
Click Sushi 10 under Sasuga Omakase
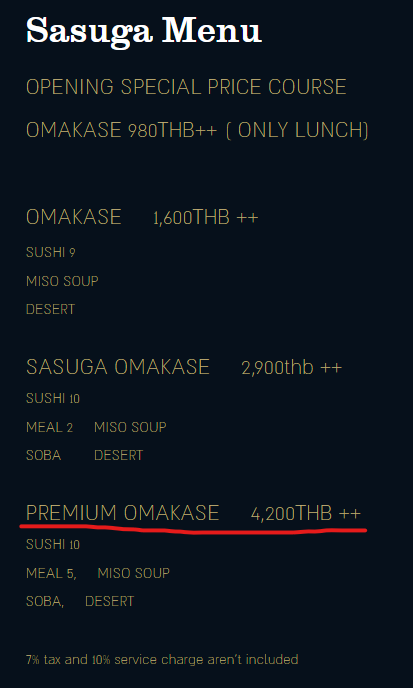pos(53,398)
